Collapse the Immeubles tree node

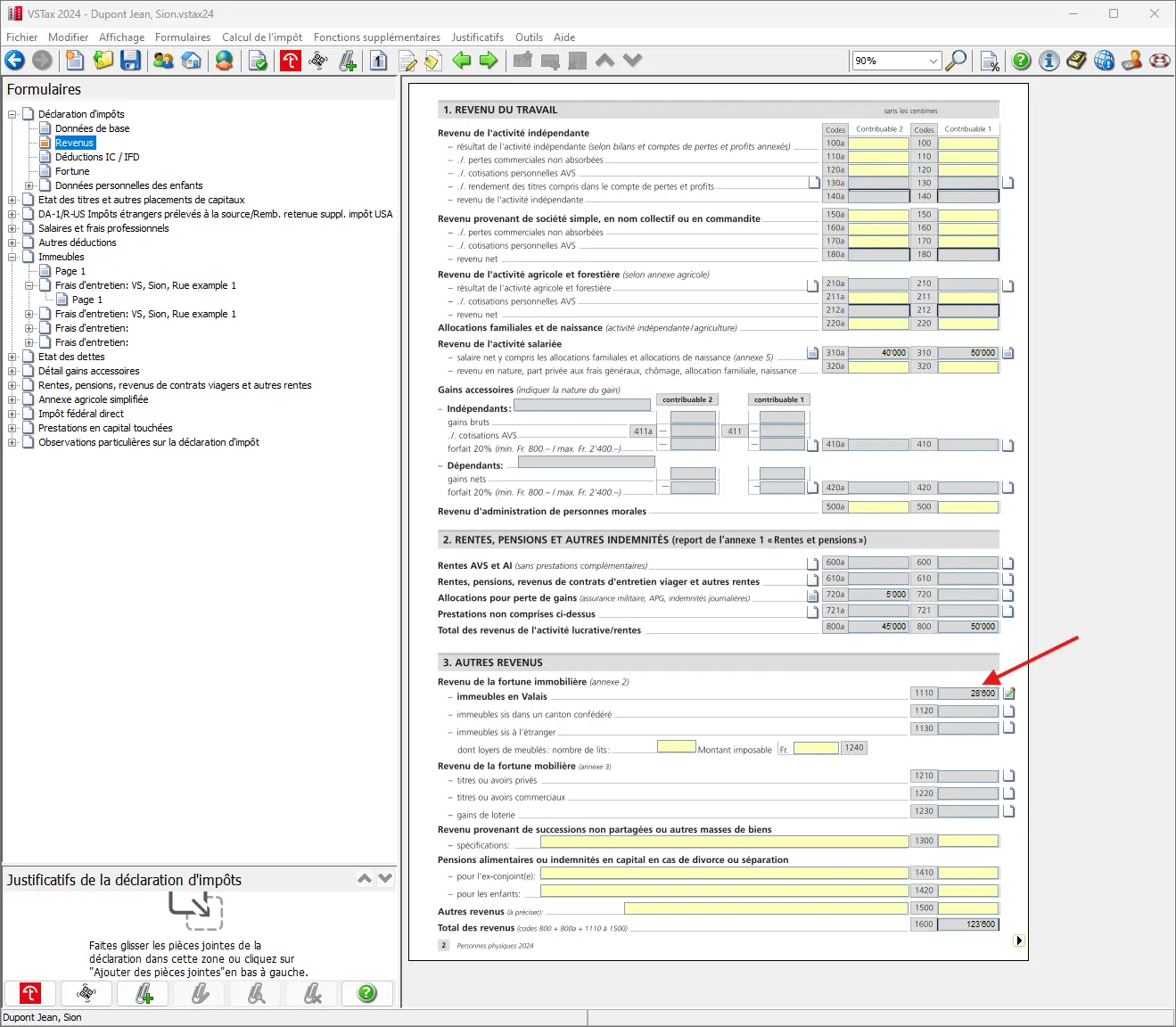pyautogui.click(x=12, y=257)
